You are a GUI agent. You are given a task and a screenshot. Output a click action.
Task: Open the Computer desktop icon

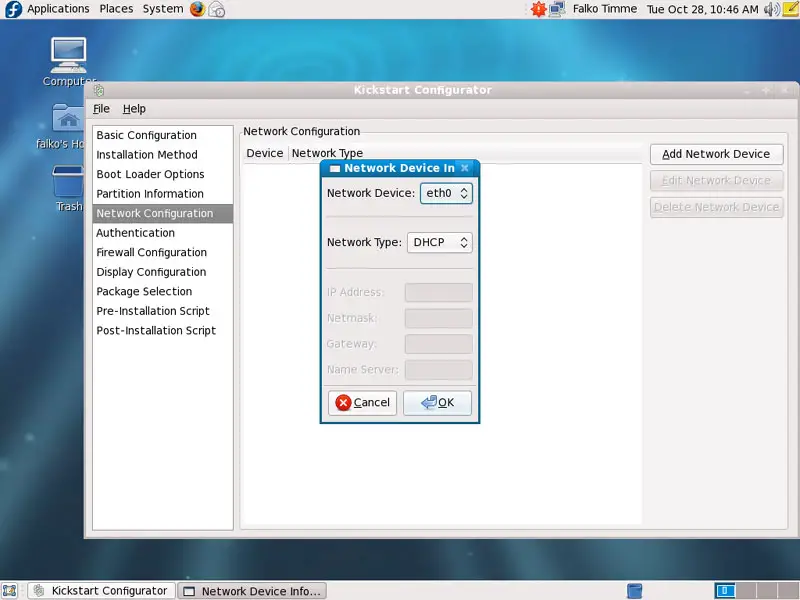click(69, 62)
